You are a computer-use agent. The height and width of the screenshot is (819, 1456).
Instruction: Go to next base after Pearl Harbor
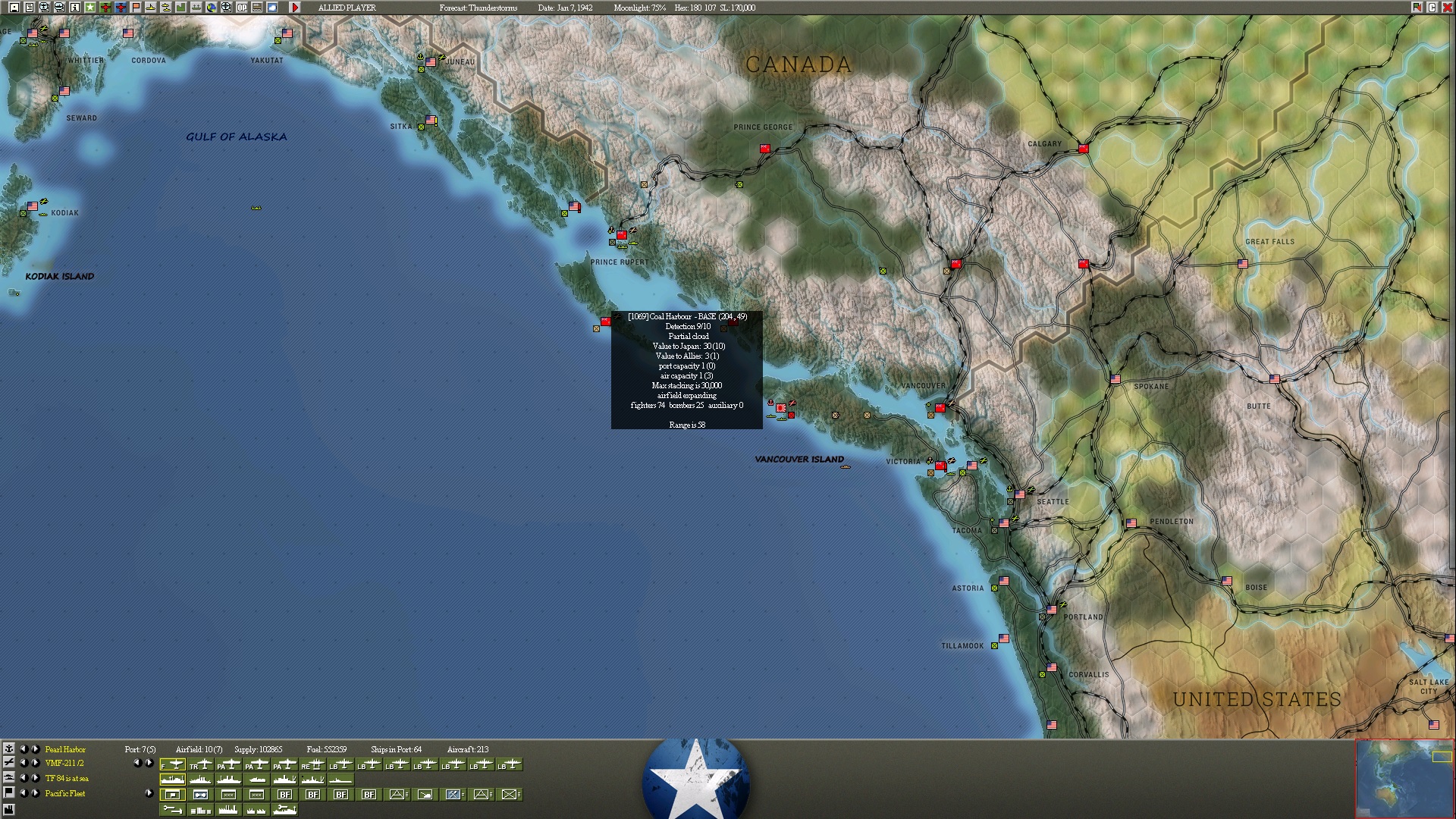coord(35,749)
